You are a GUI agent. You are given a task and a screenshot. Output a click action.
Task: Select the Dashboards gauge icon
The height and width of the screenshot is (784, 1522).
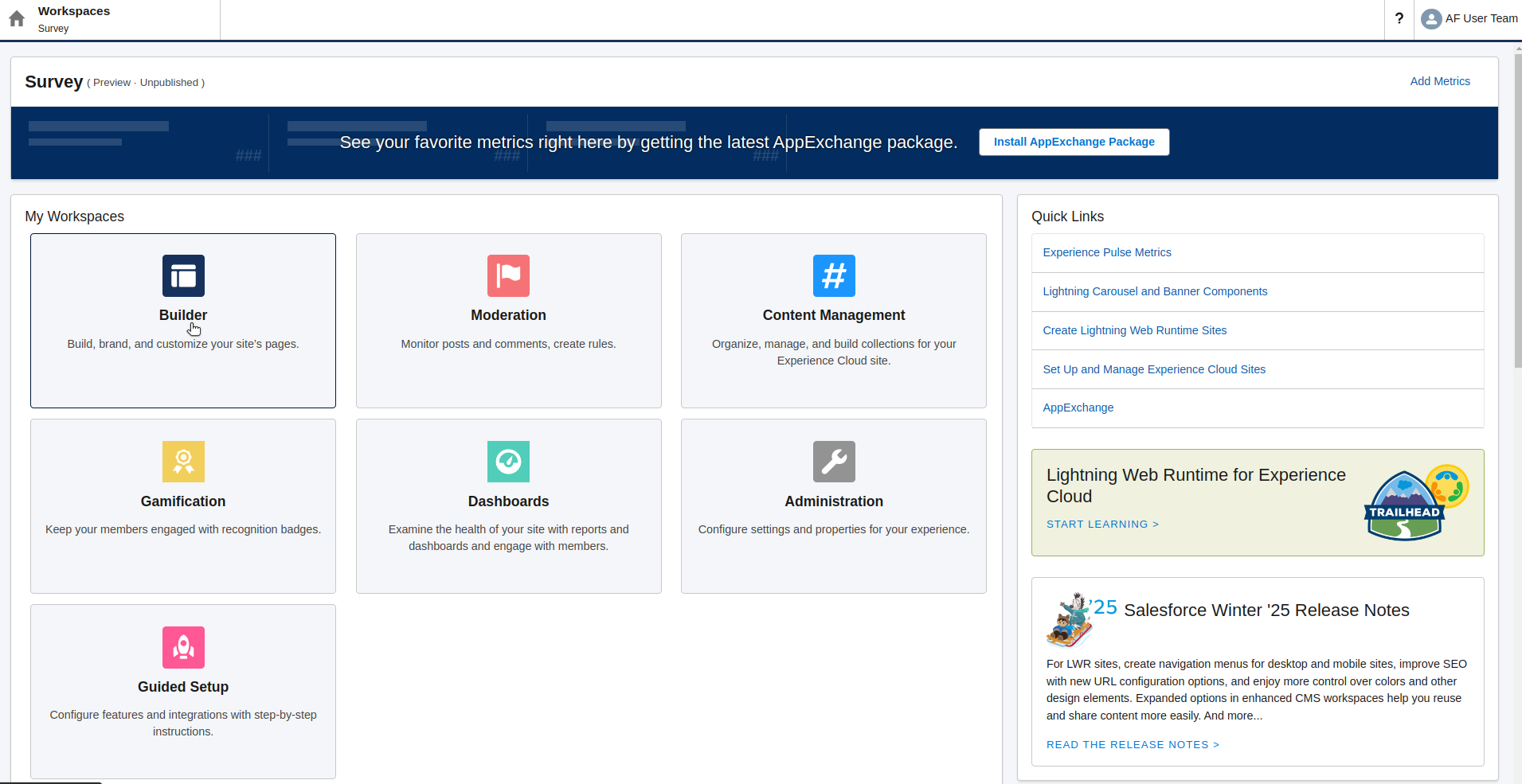(x=508, y=462)
